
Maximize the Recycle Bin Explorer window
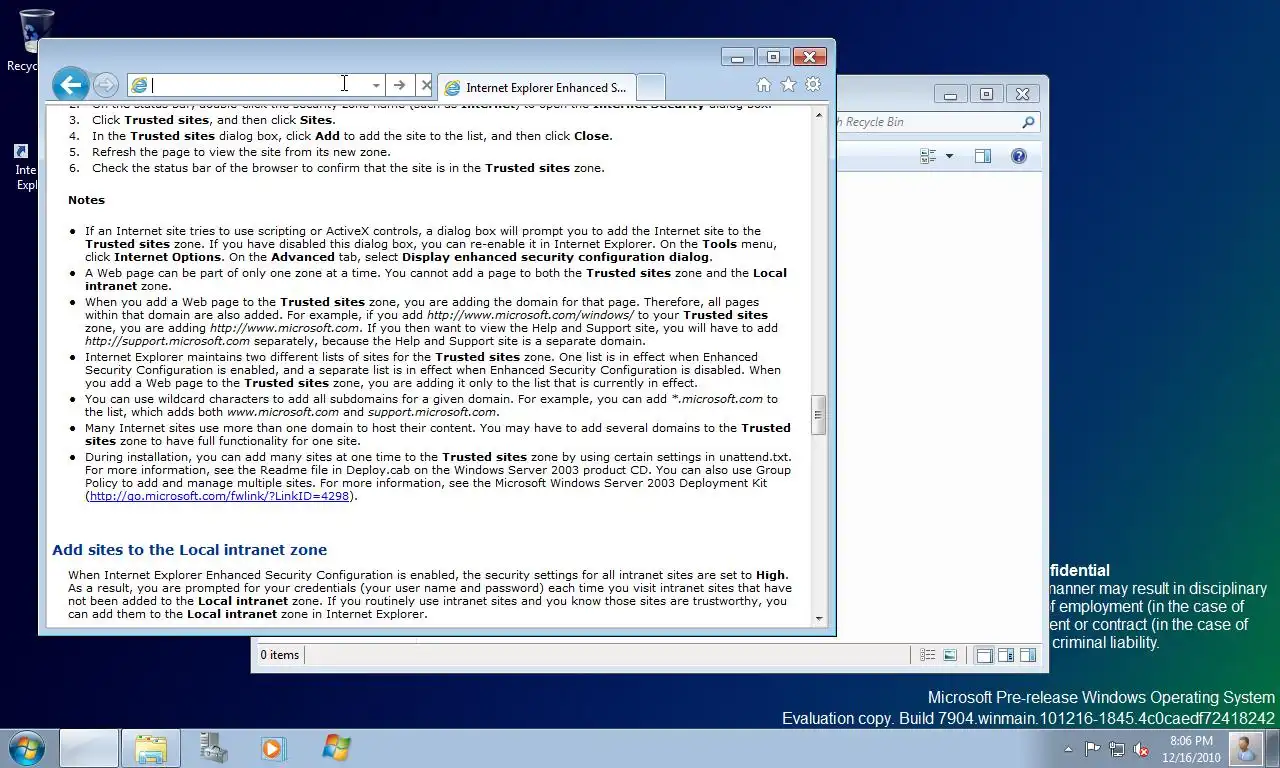click(986, 95)
